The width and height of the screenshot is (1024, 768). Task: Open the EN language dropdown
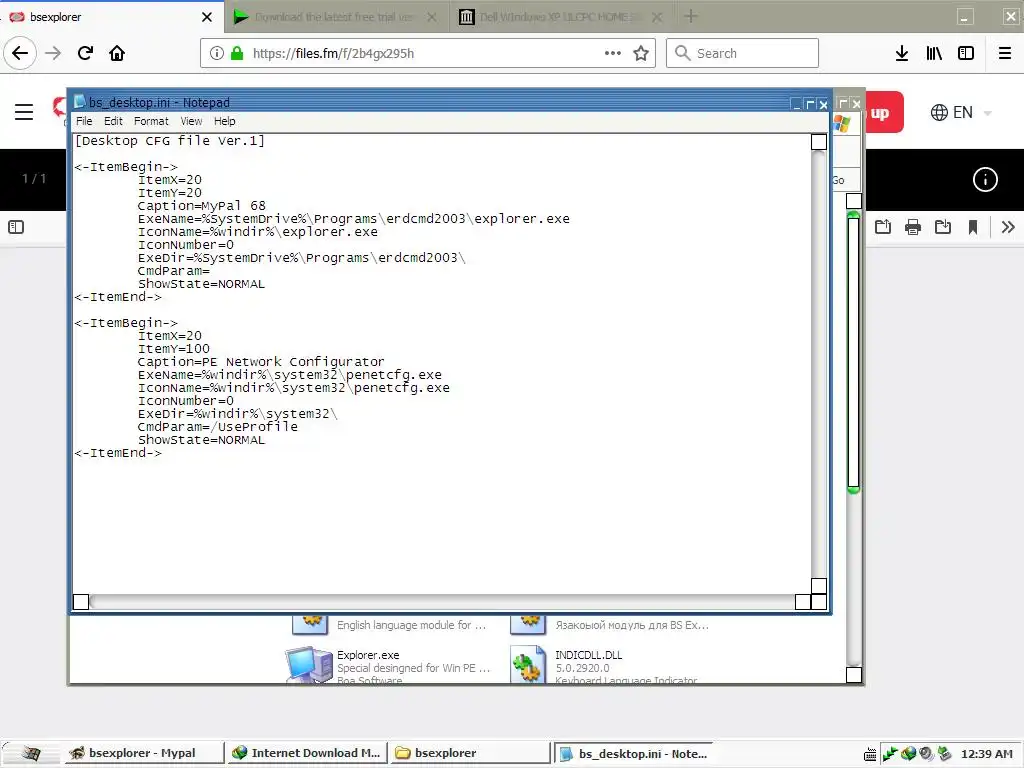point(961,112)
